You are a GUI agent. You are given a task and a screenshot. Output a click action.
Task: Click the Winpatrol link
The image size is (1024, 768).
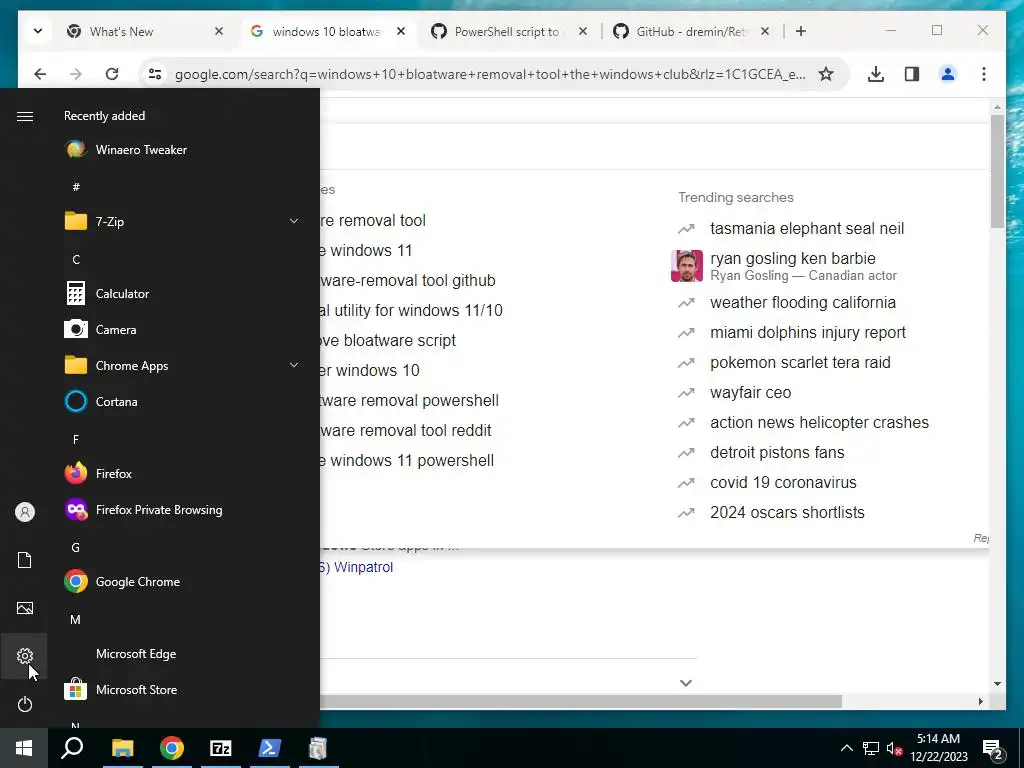click(x=363, y=567)
